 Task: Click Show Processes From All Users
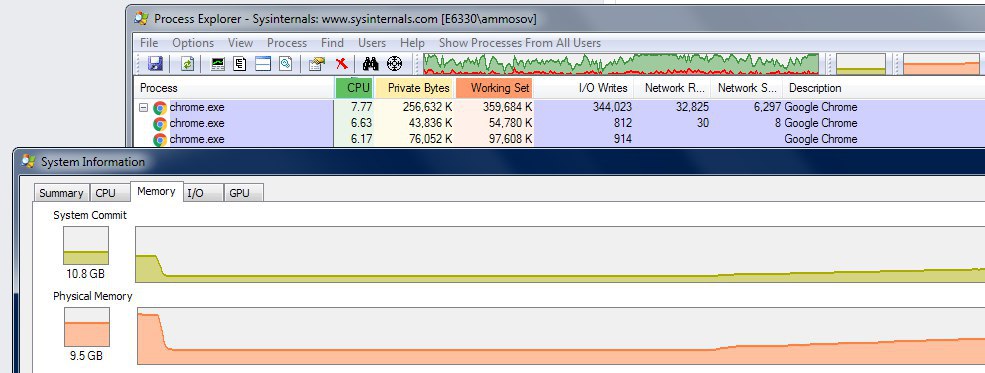520,43
